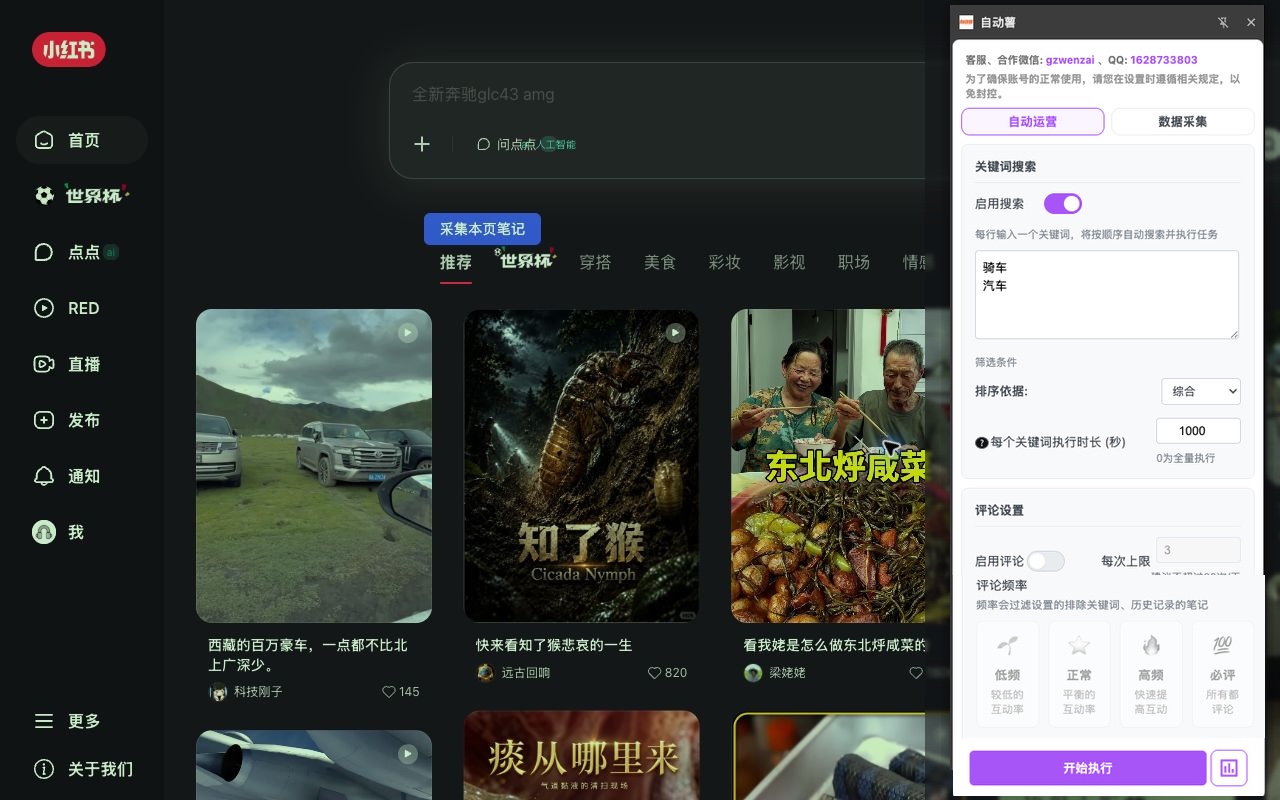This screenshot has width=1280, height=800.
Task: Choose 必评 comment frequency option
Action: click(x=1222, y=674)
